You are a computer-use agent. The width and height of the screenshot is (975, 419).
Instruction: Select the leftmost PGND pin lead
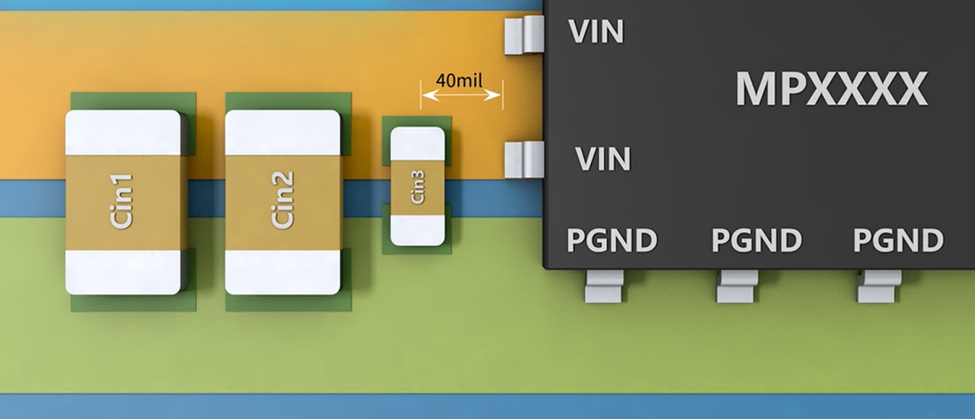(604, 286)
